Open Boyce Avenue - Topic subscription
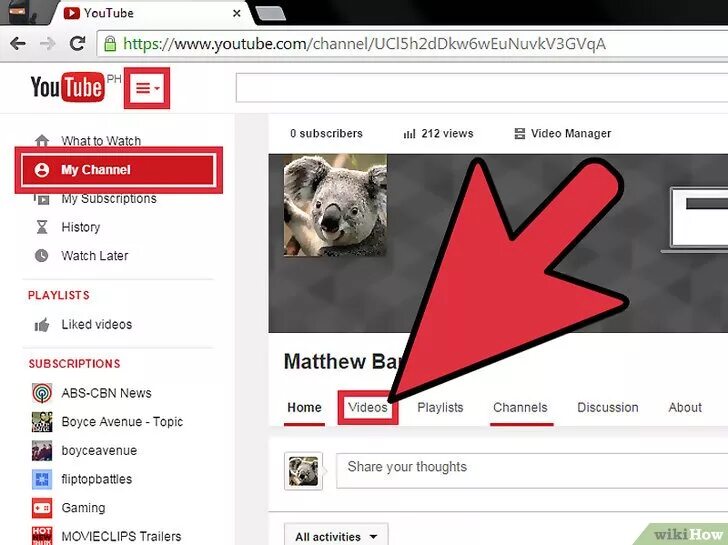Screen dimensions: 728x545 [x=122, y=422]
